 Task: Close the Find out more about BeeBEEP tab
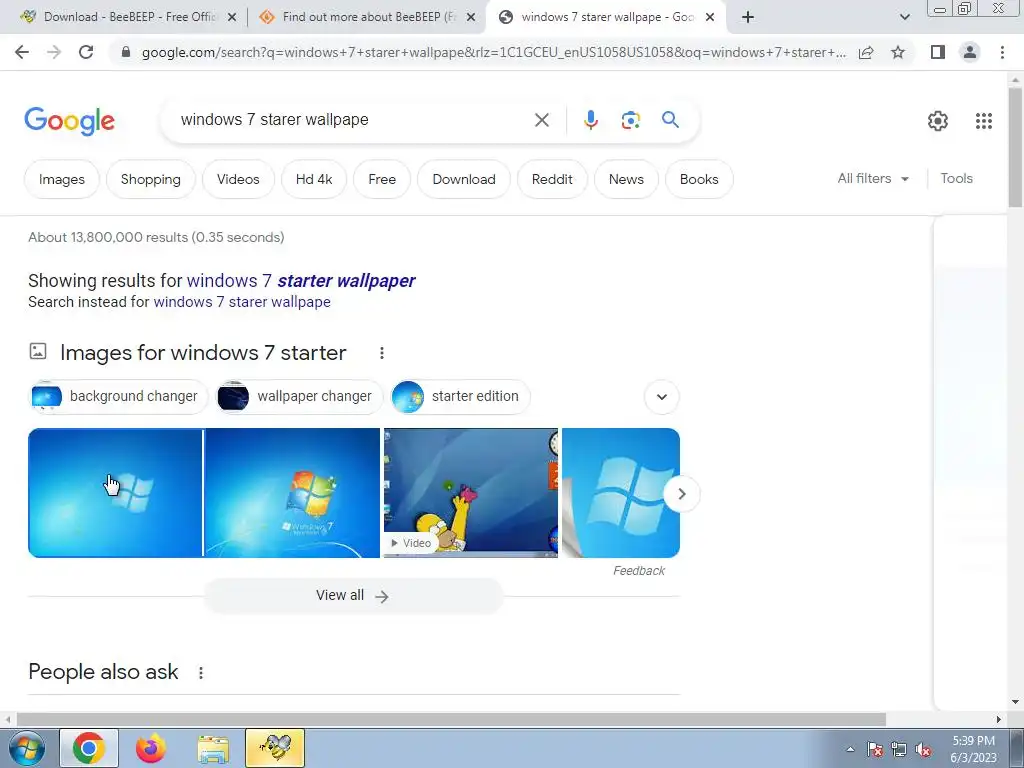click(470, 18)
